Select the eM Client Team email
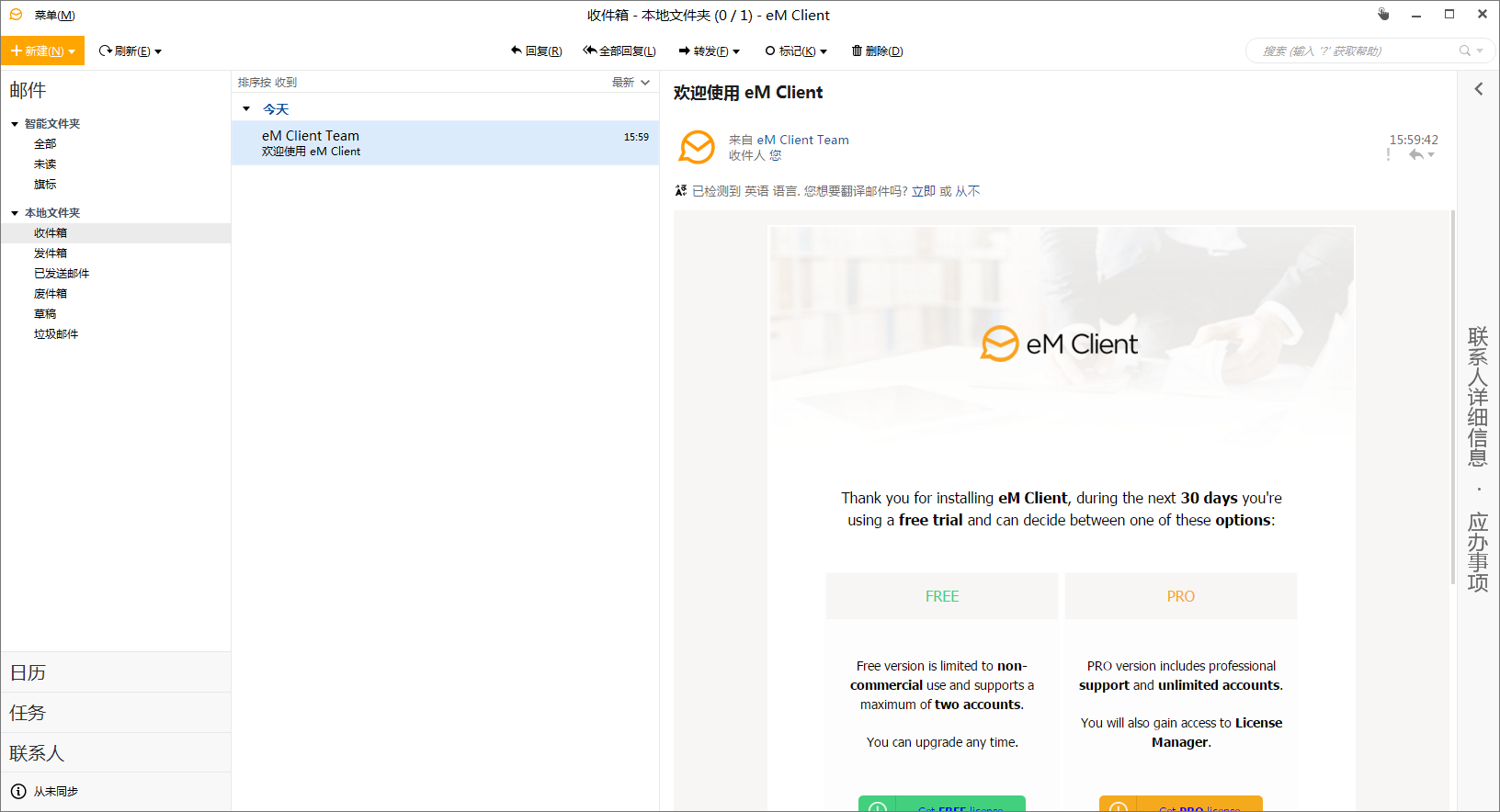This screenshot has width=1500, height=812. [445, 143]
